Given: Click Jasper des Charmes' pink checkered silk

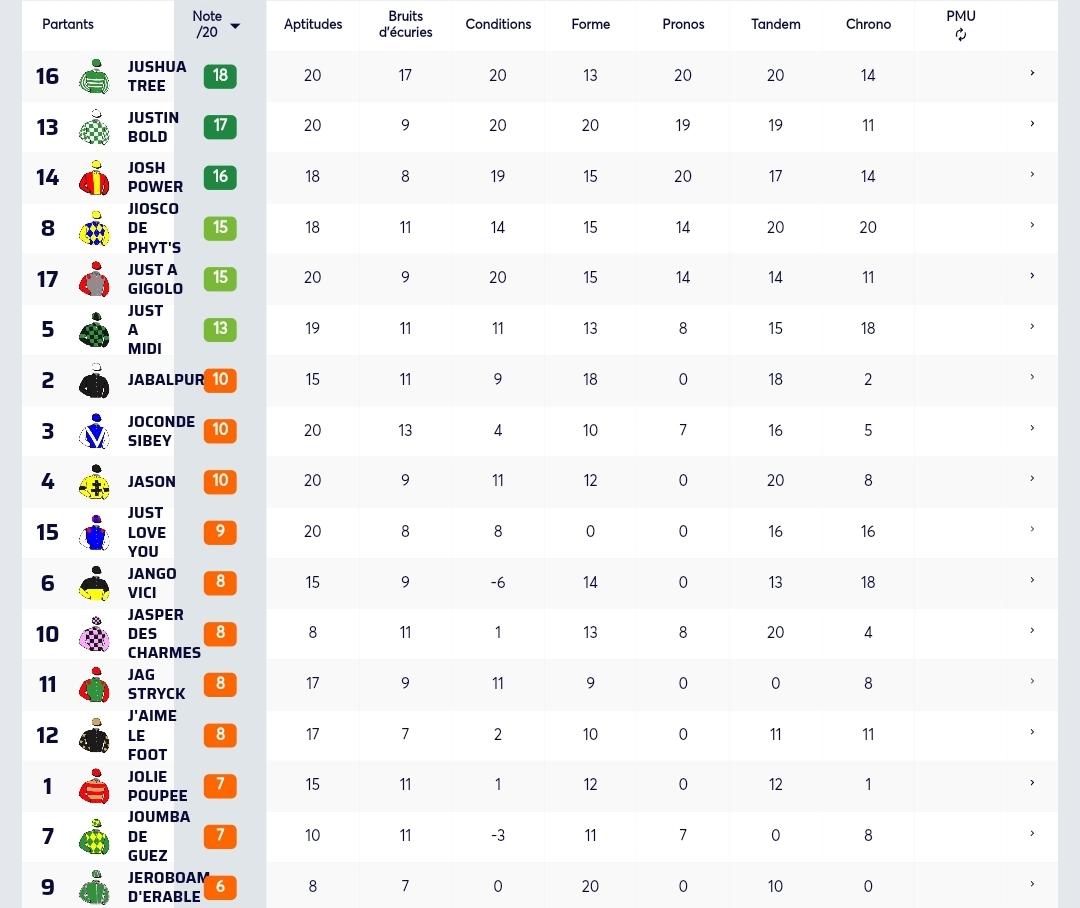Looking at the screenshot, I should pos(94,634).
